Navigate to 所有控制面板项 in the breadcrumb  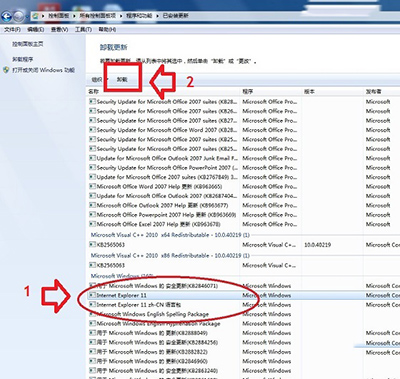98,16
